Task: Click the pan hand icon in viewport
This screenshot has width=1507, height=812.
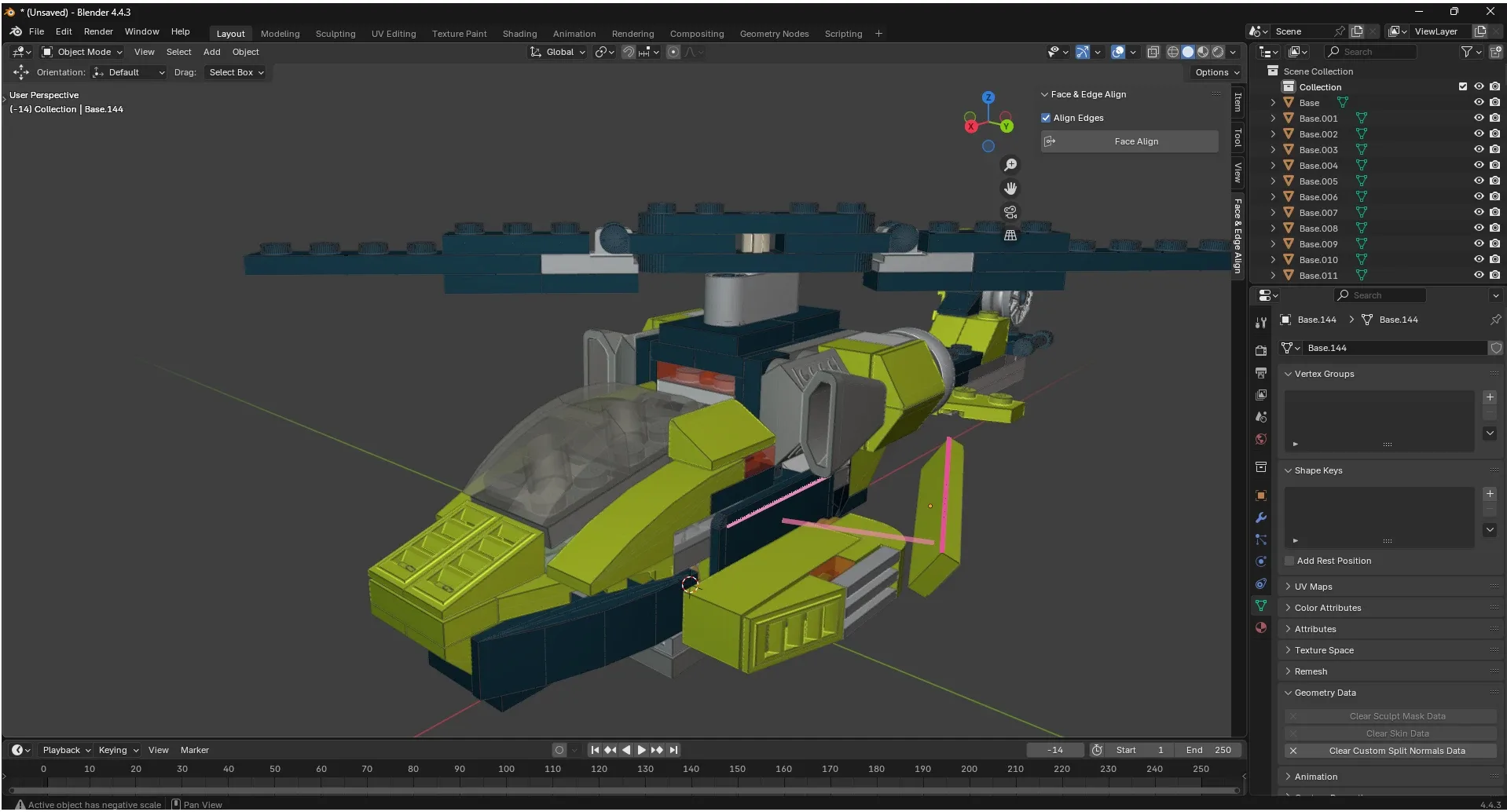Action: [1010, 188]
